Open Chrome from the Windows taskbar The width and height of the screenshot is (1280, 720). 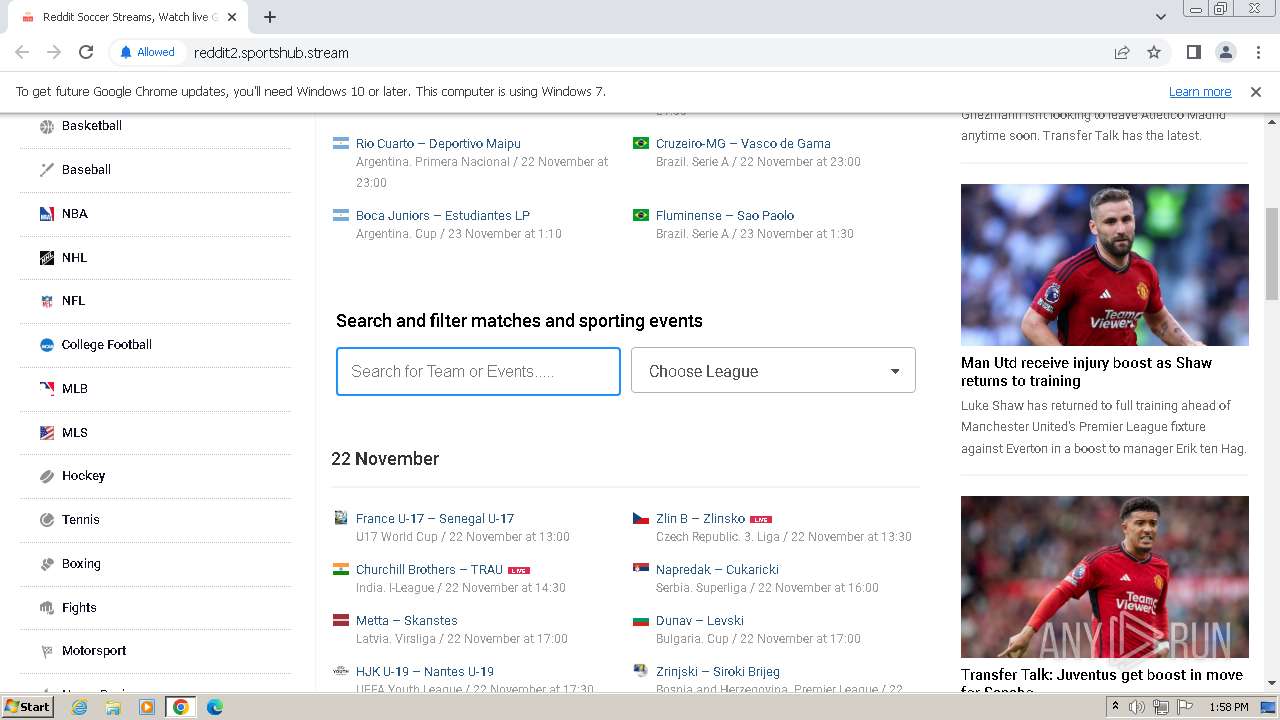(180, 707)
